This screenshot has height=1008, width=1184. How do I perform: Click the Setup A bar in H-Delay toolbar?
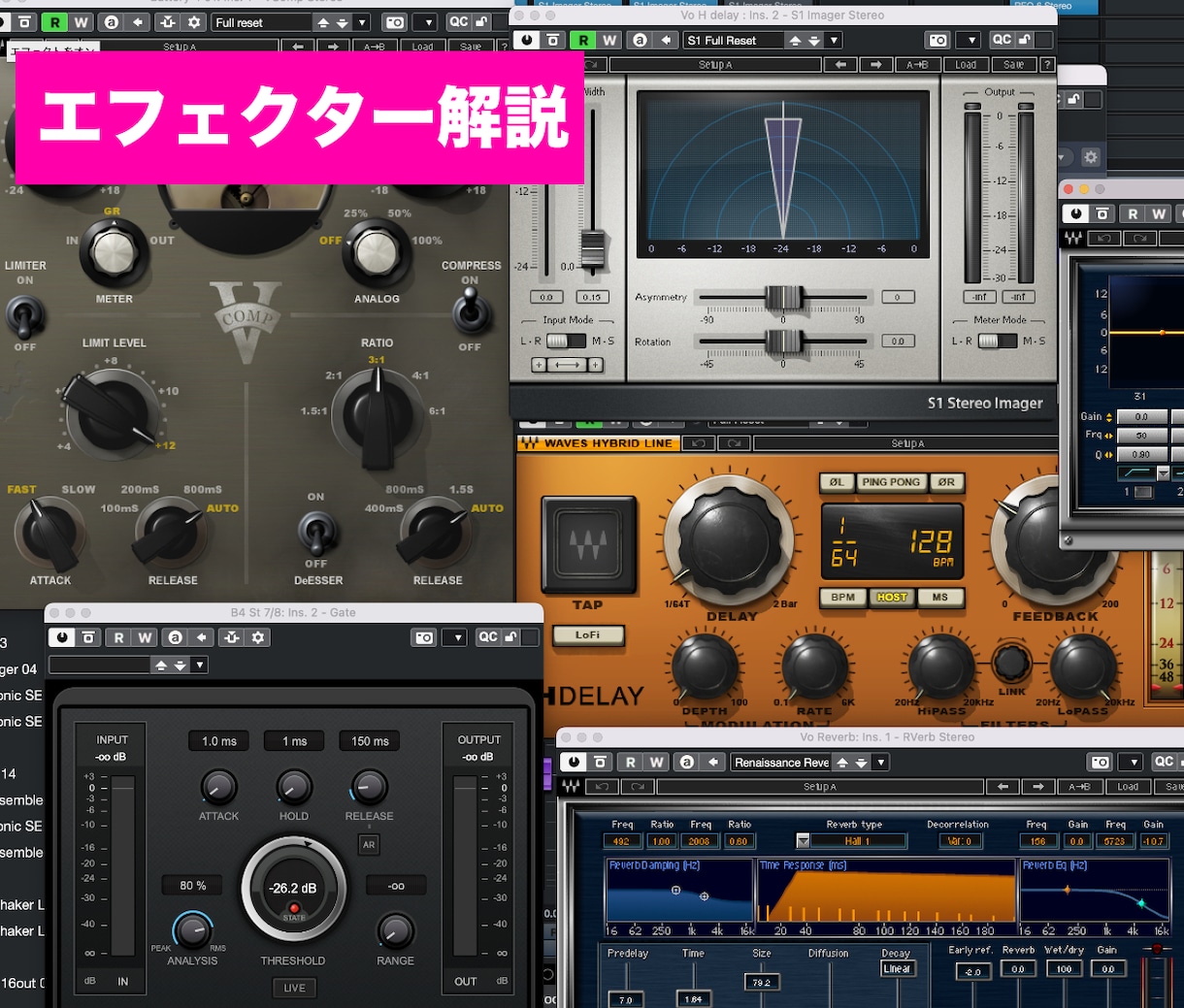(907, 443)
